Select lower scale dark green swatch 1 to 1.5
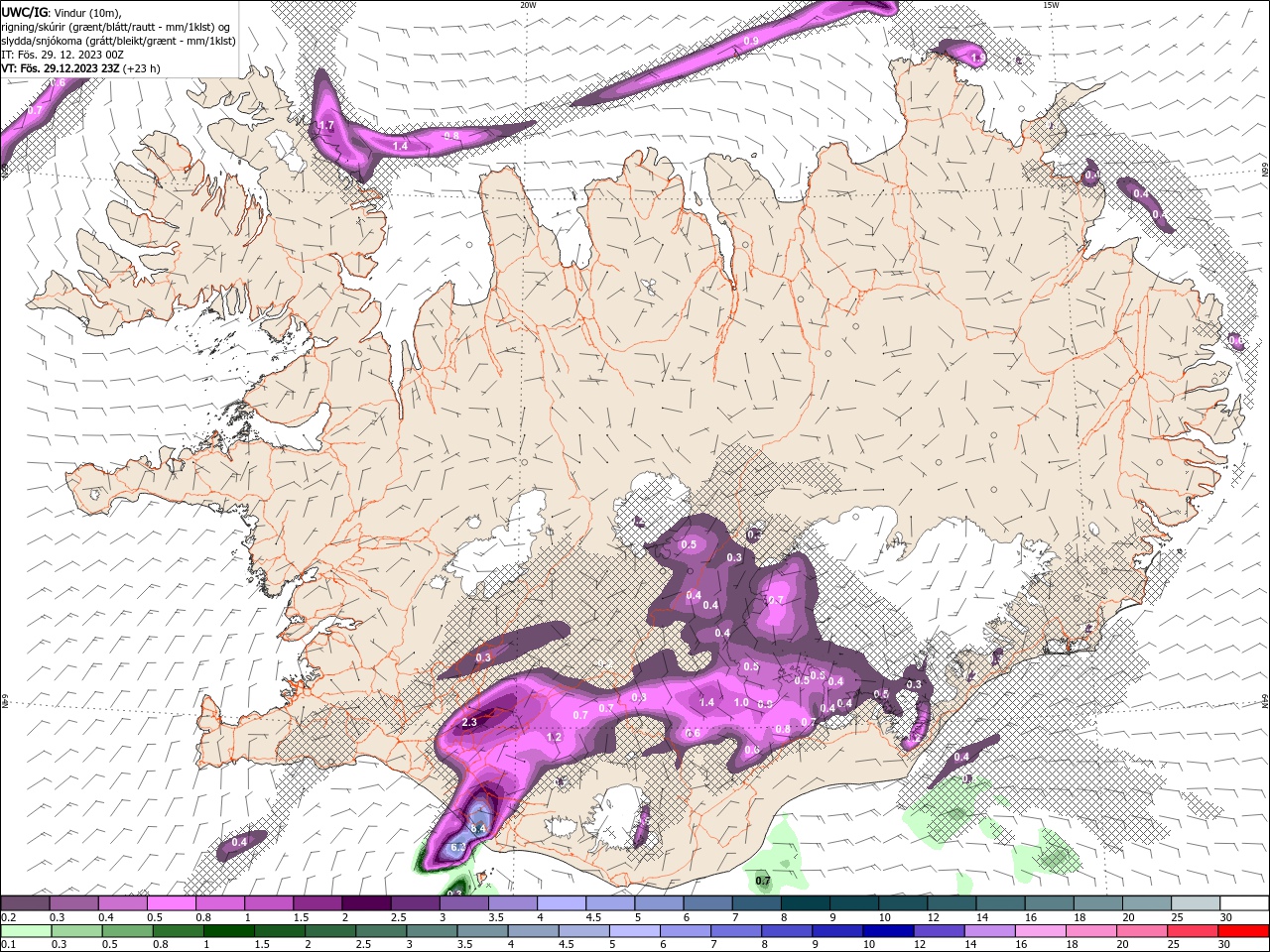Viewport: 1270px width, 952px height. click(228, 931)
